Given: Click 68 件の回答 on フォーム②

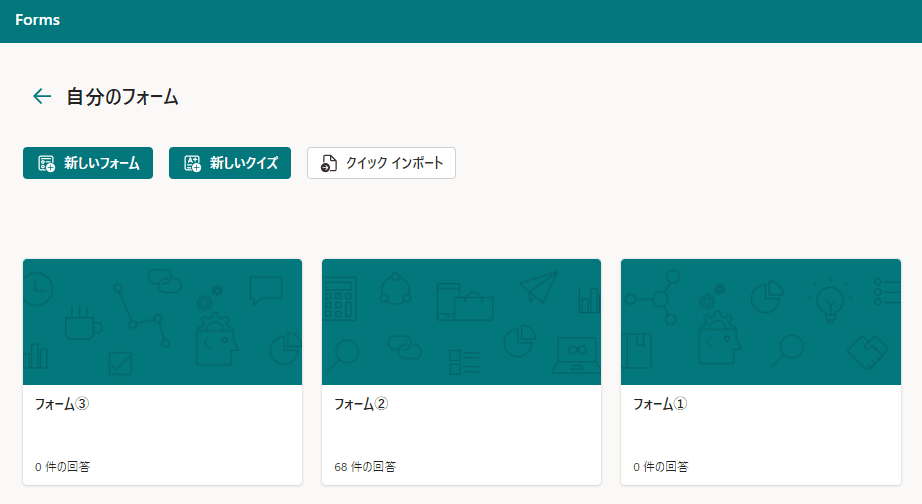Looking at the screenshot, I should click(x=365, y=467).
